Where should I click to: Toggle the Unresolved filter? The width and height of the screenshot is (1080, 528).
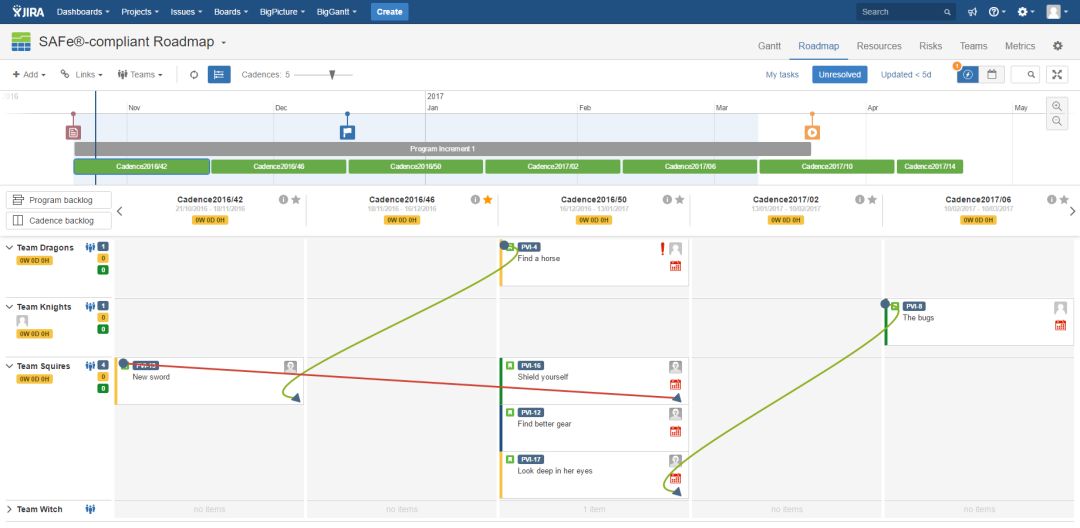tap(840, 74)
